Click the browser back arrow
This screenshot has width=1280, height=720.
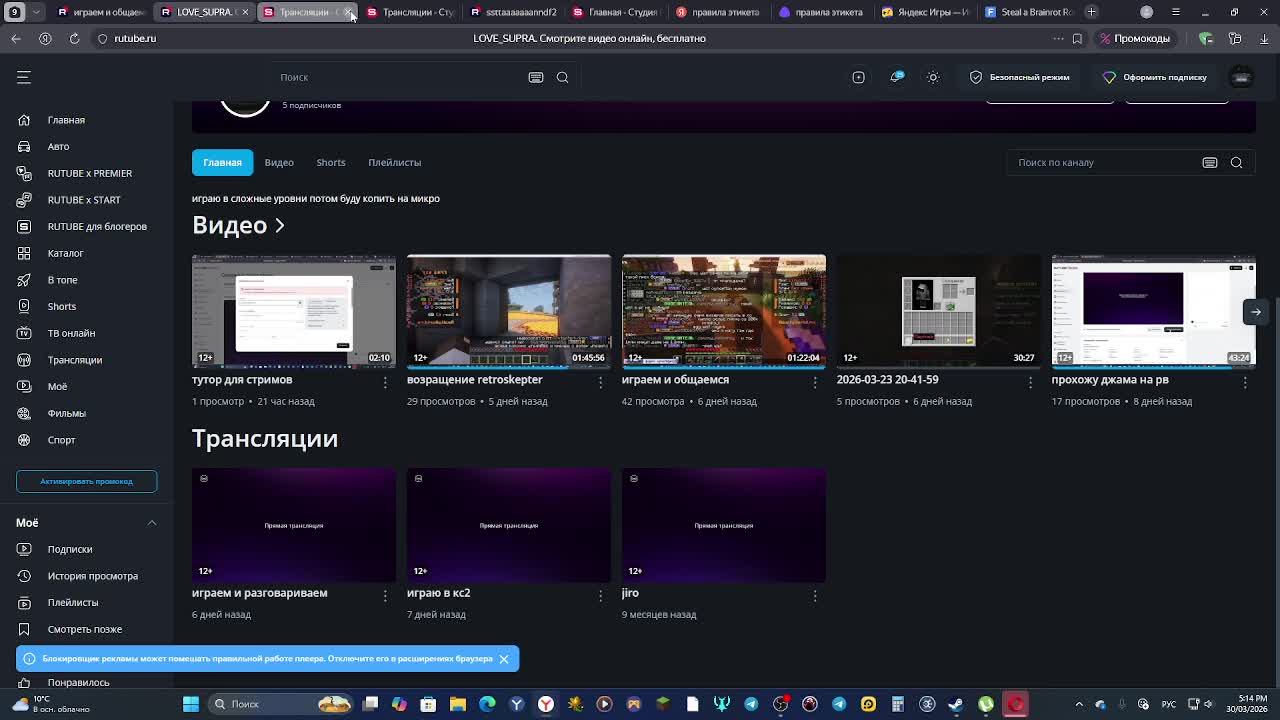pos(16,38)
